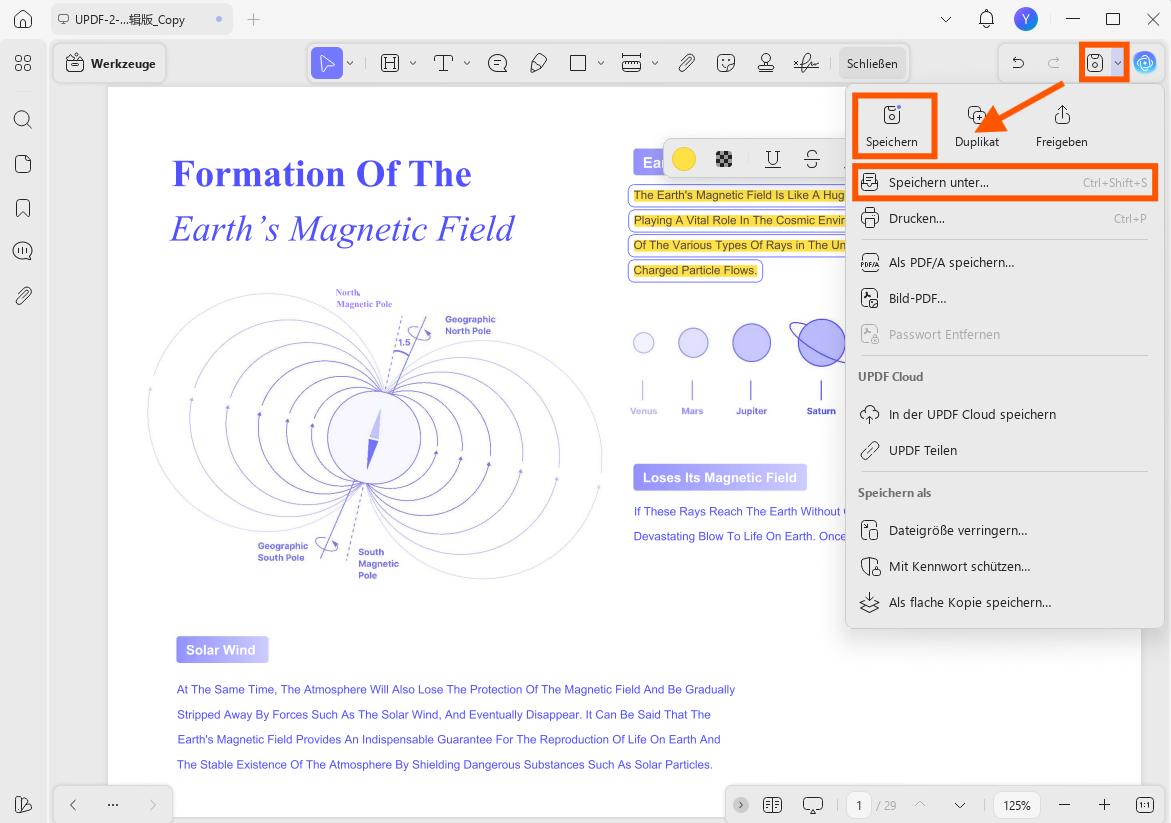This screenshot has height=823, width=1171.
Task: Open the tab list chevron in title bar
Action: (x=946, y=19)
